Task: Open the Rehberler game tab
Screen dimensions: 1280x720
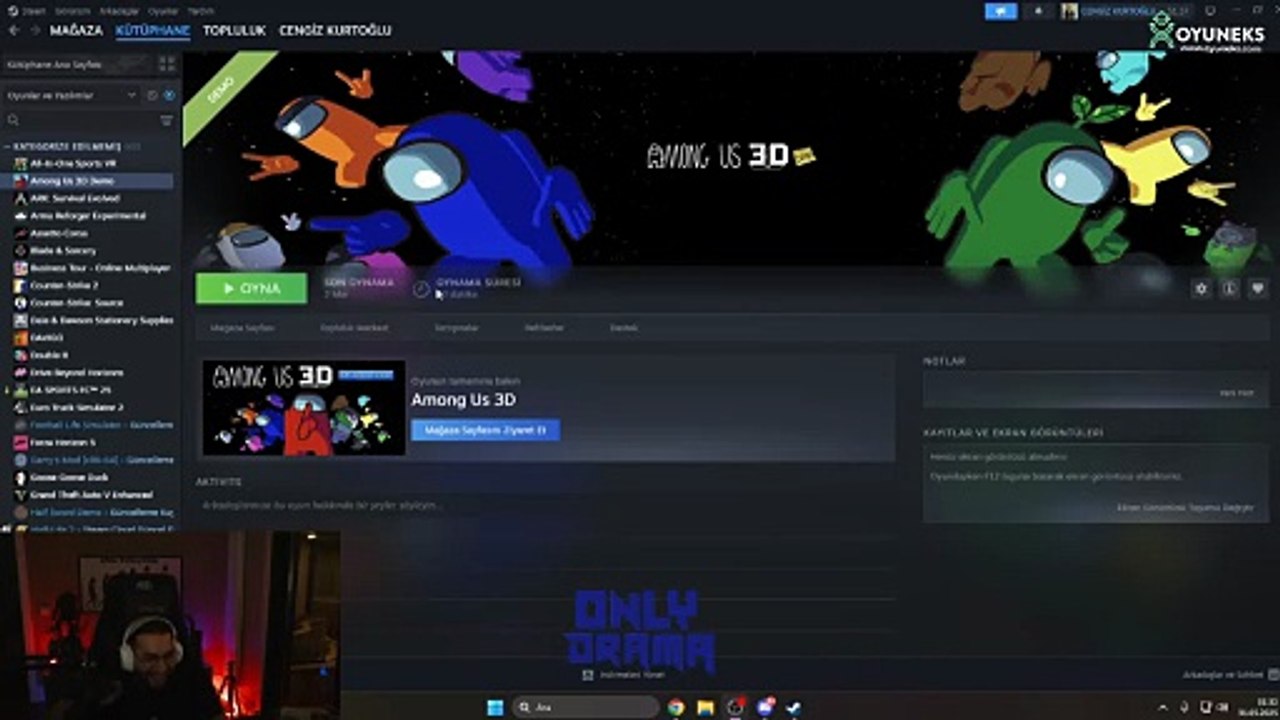Action: click(544, 327)
